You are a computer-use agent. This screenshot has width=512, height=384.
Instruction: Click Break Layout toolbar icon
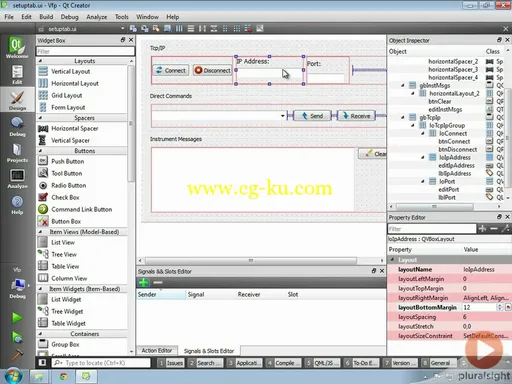pos(248,29)
